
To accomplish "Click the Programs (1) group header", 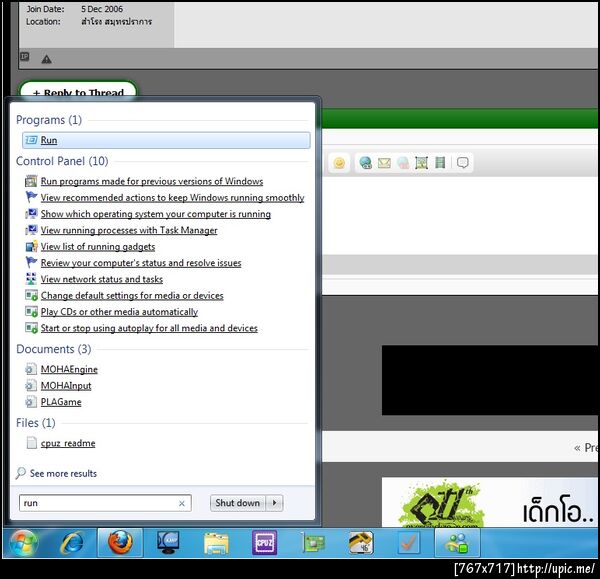I will click(49, 120).
